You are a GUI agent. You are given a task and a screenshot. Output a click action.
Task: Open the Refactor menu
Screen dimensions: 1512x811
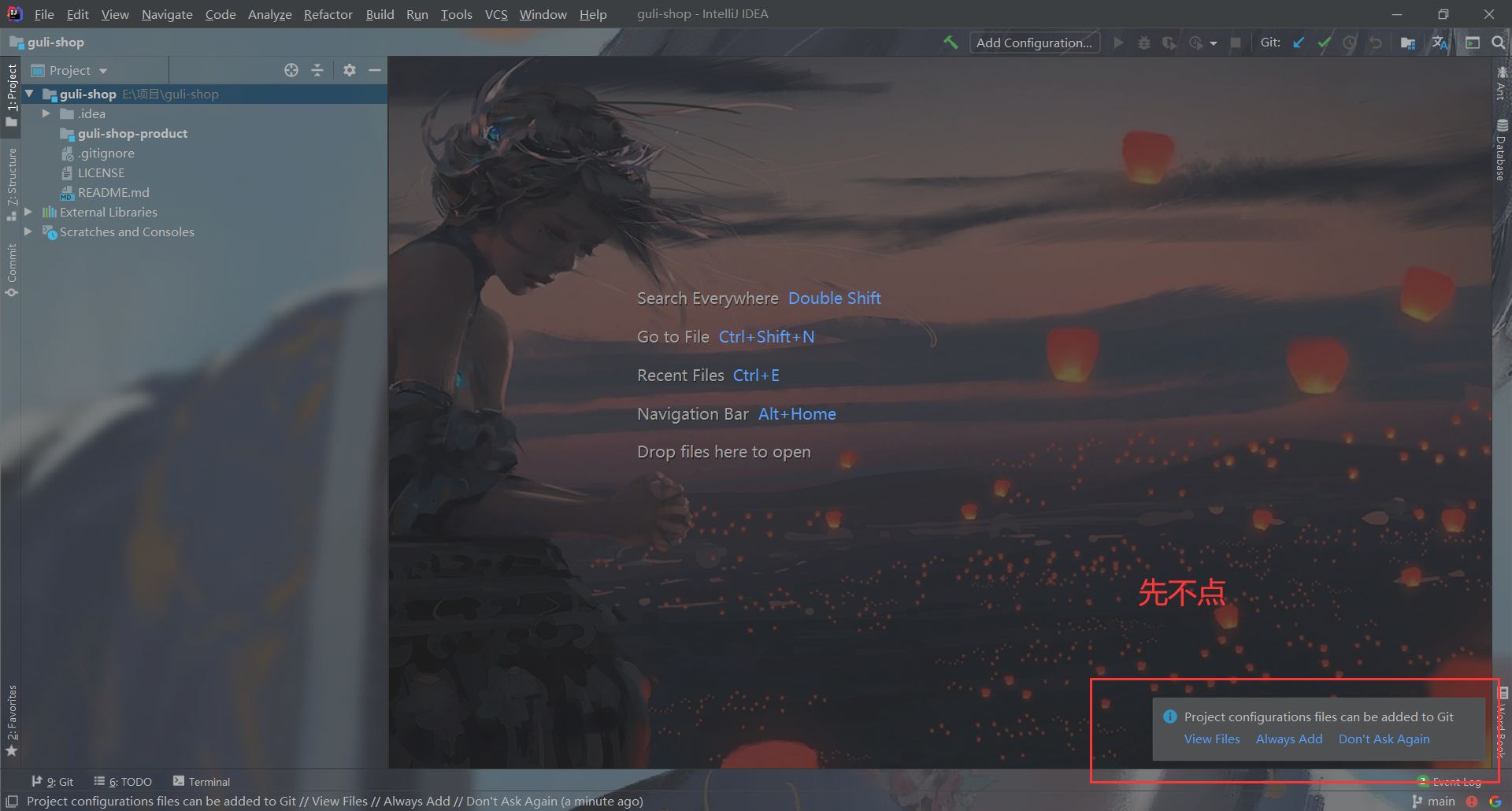328,14
